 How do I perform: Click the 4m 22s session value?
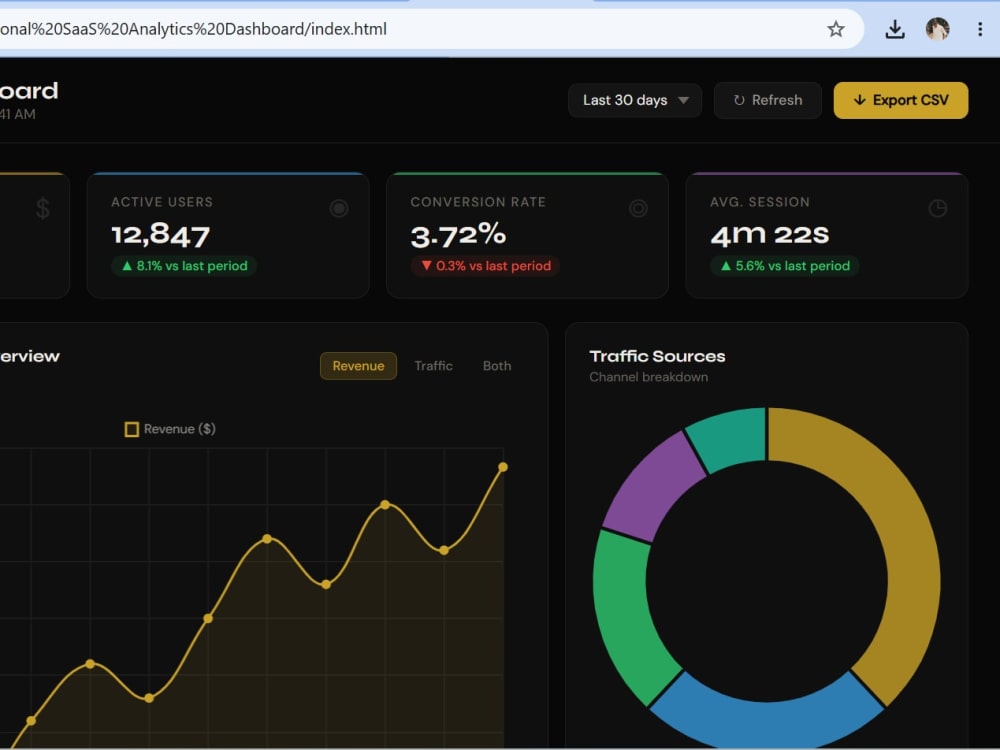770,235
